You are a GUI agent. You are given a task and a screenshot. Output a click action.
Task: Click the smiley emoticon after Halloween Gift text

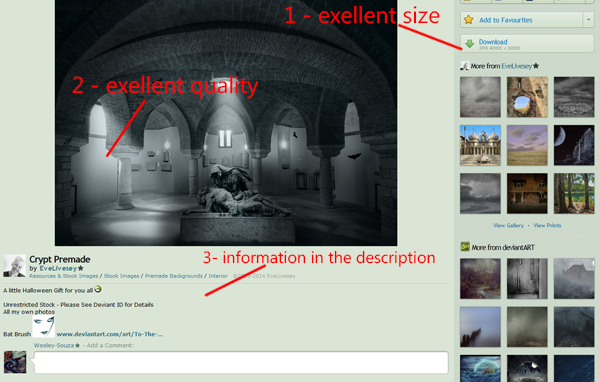pos(98,289)
